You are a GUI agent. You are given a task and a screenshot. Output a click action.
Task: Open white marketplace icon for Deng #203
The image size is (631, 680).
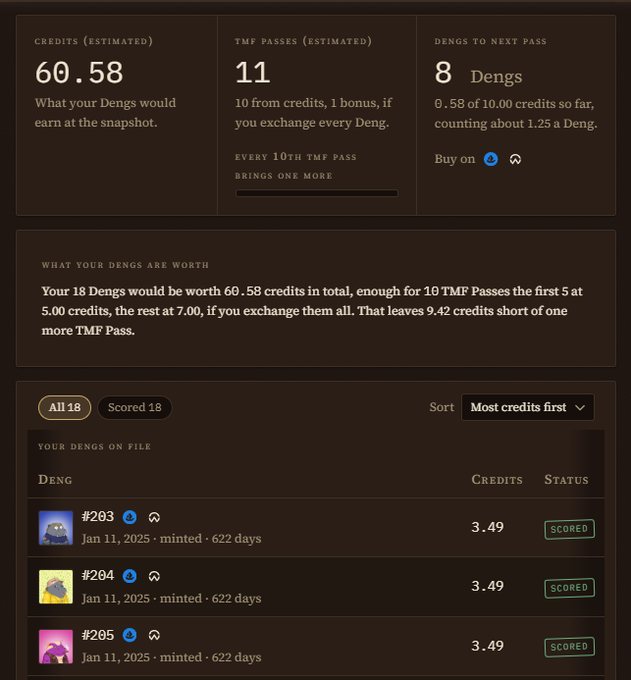154,517
